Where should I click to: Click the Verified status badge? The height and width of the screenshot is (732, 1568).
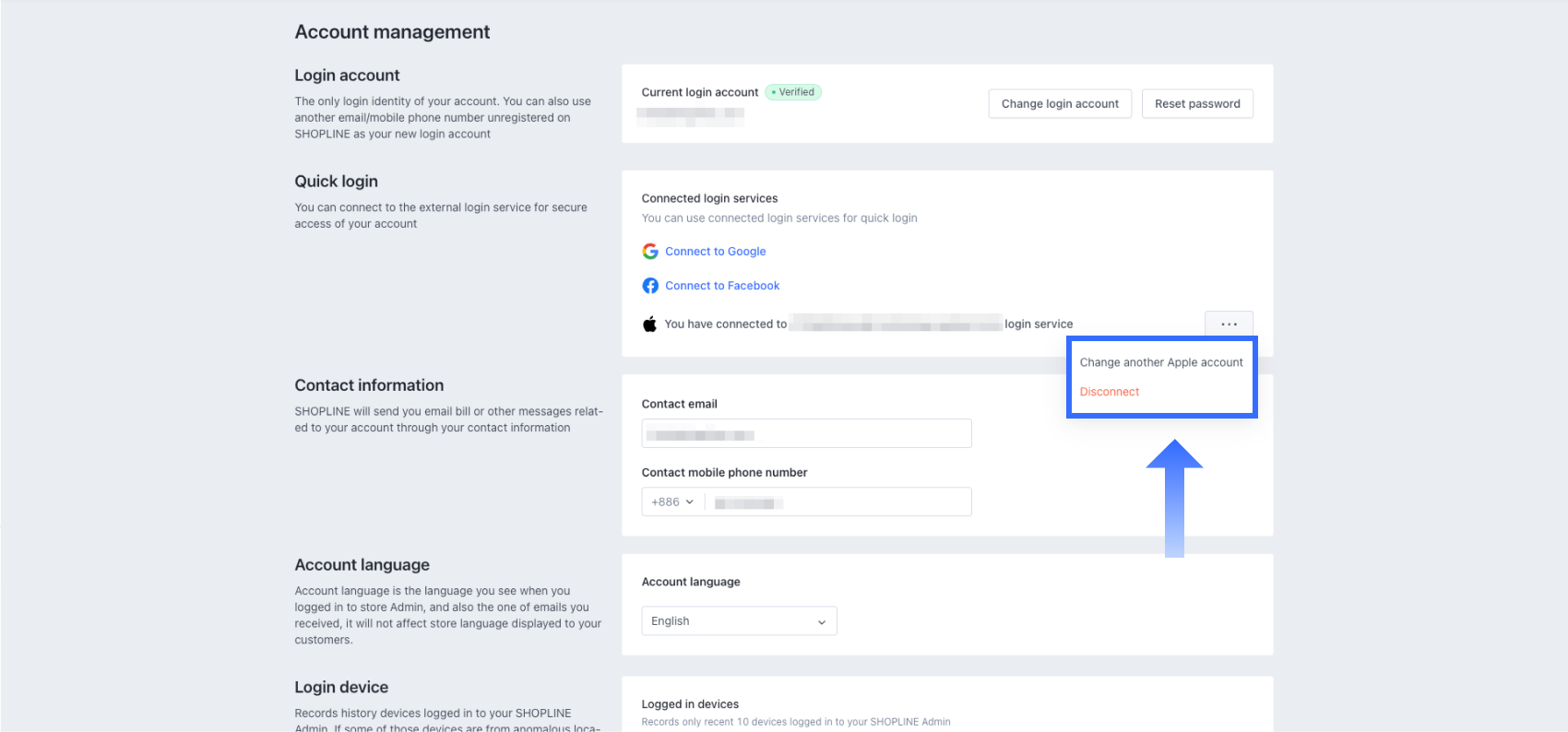(x=793, y=92)
